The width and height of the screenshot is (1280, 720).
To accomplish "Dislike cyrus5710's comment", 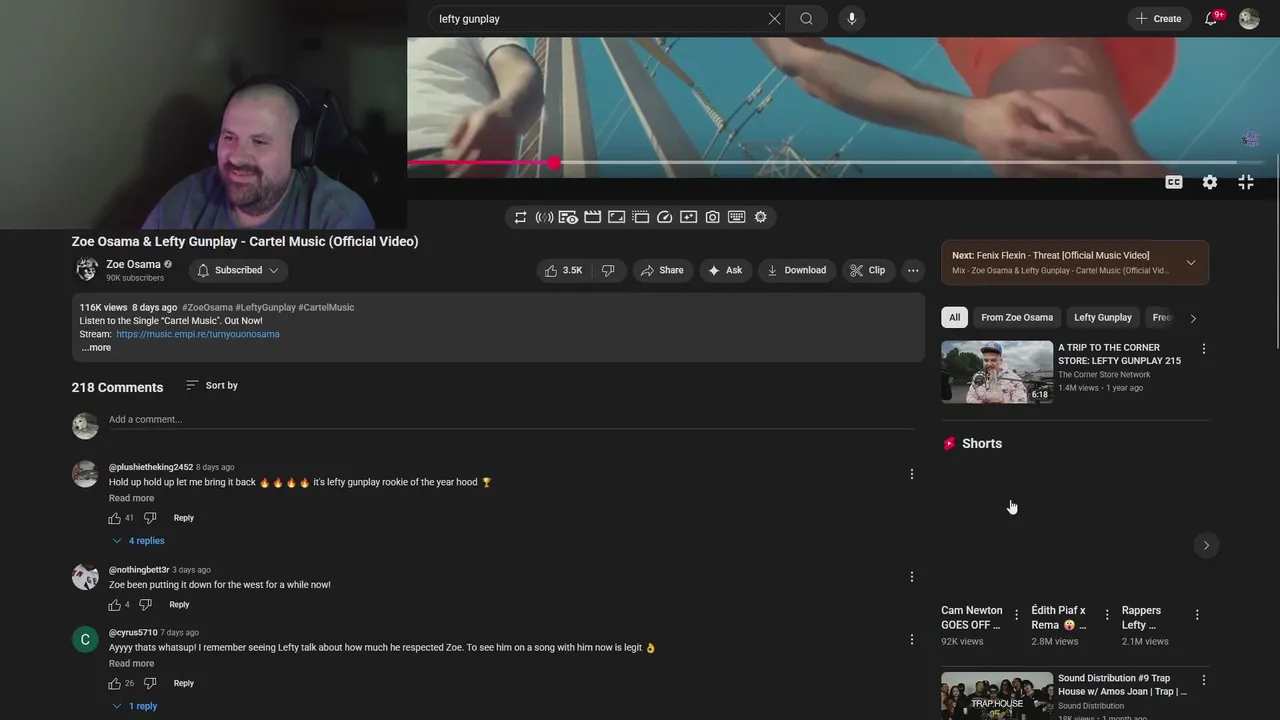I will click(150, 683).
